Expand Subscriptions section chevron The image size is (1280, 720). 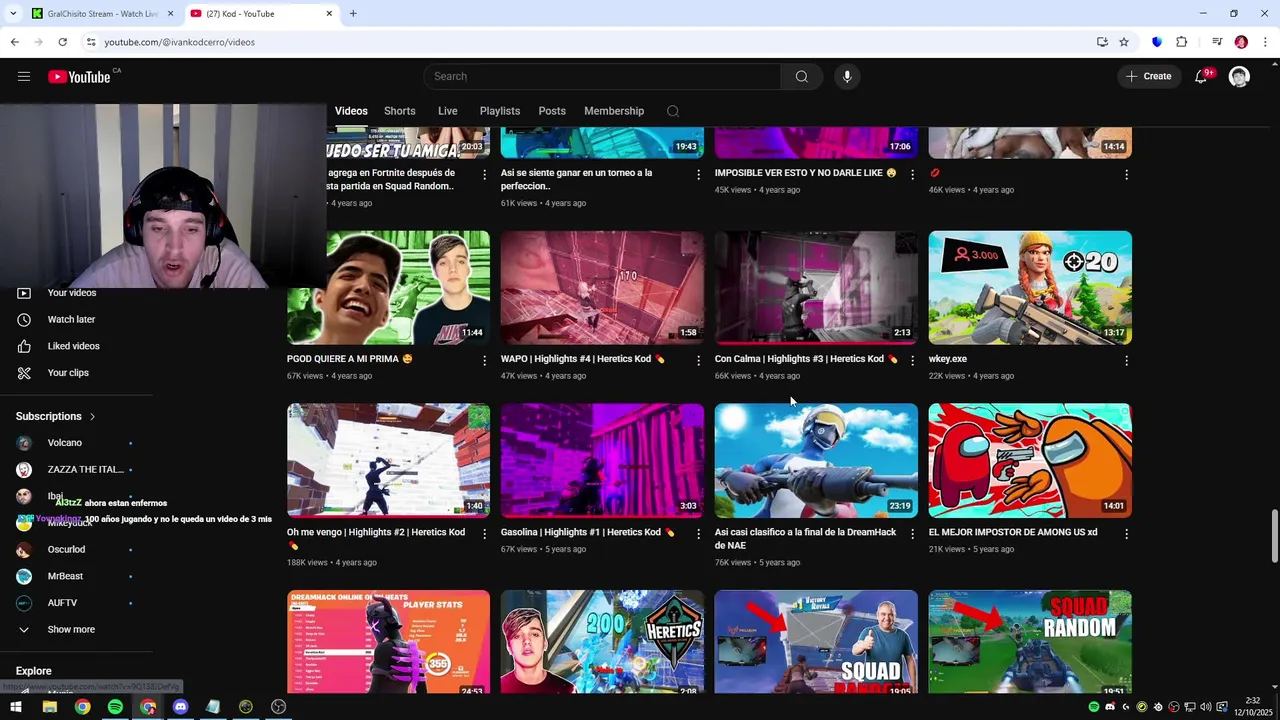click(92, 416)
